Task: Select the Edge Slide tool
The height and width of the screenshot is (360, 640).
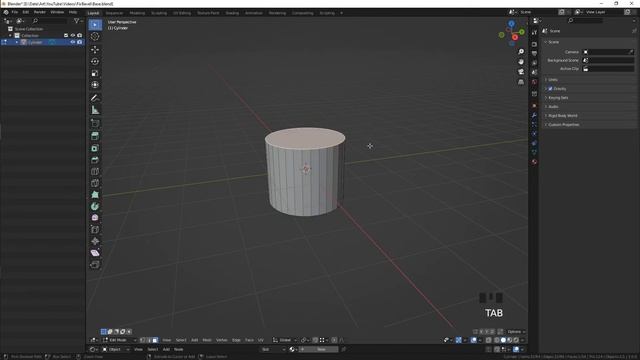Action: (95, 230)
